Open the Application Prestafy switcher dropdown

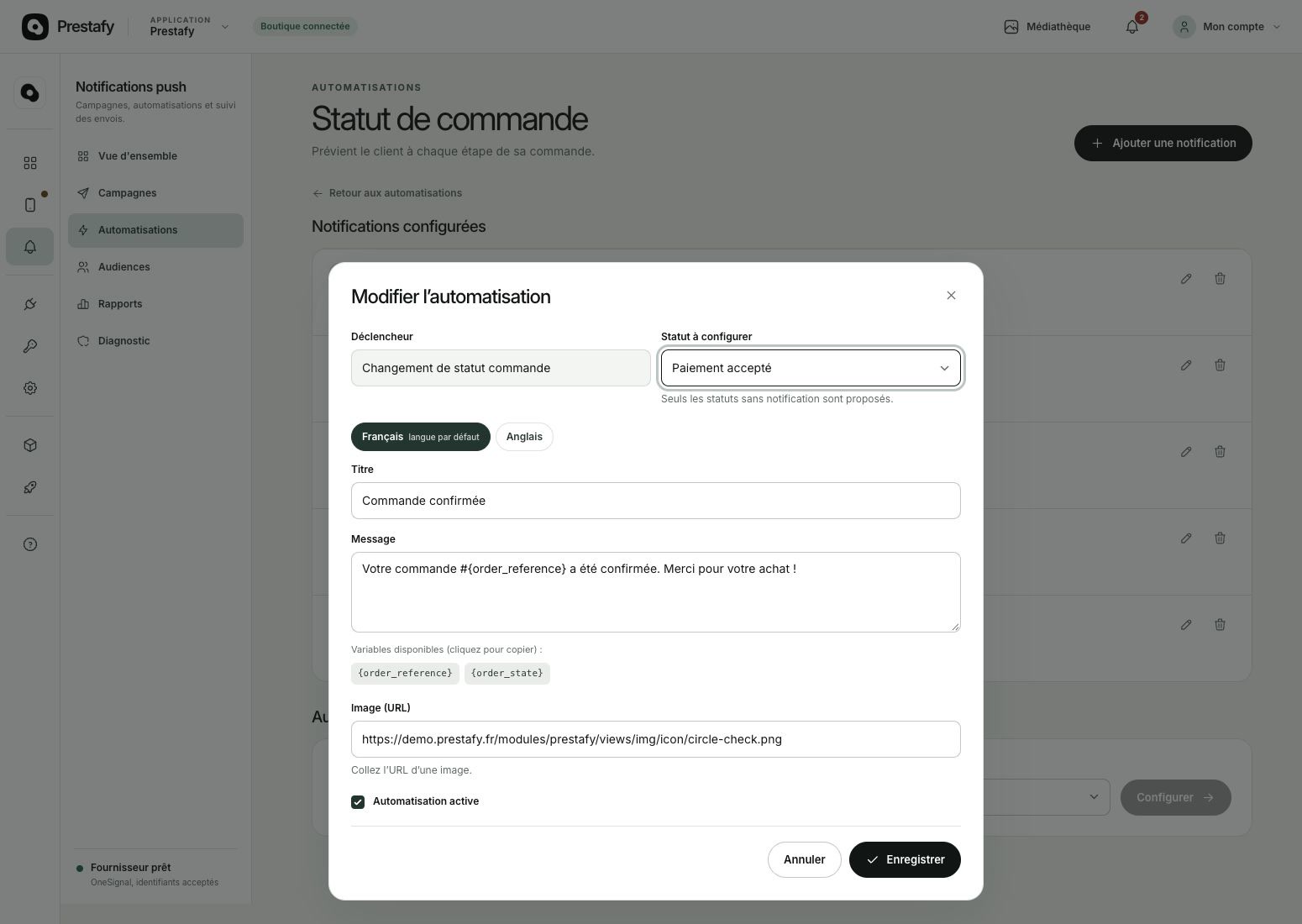(189, 27)
